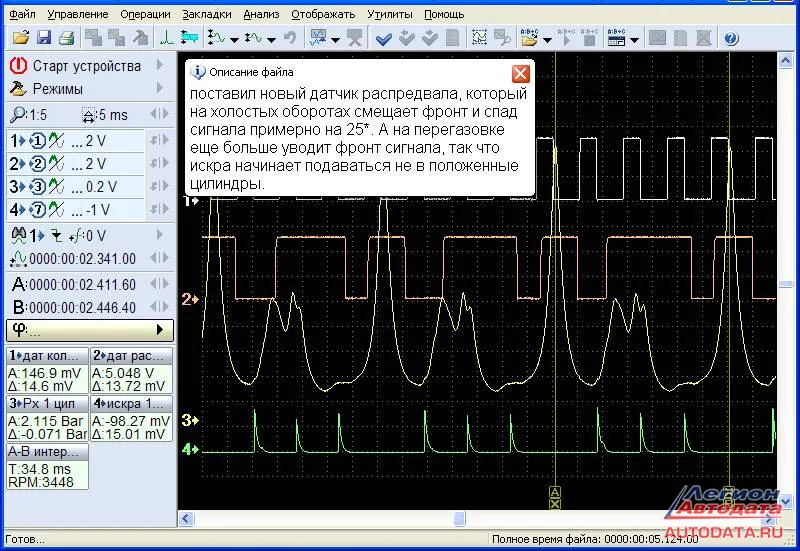Click the print icon in toolbar
800x551 pixels.
[66, 39]
